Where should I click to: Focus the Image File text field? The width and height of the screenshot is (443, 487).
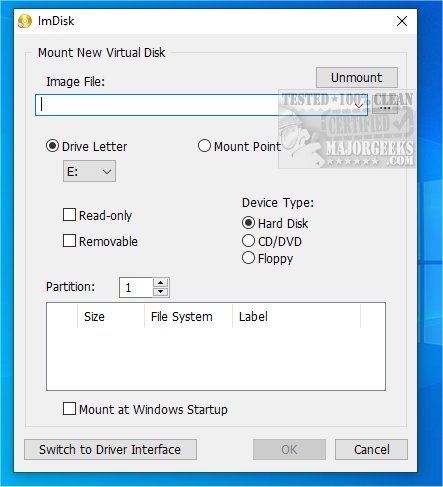coord(193,105)
